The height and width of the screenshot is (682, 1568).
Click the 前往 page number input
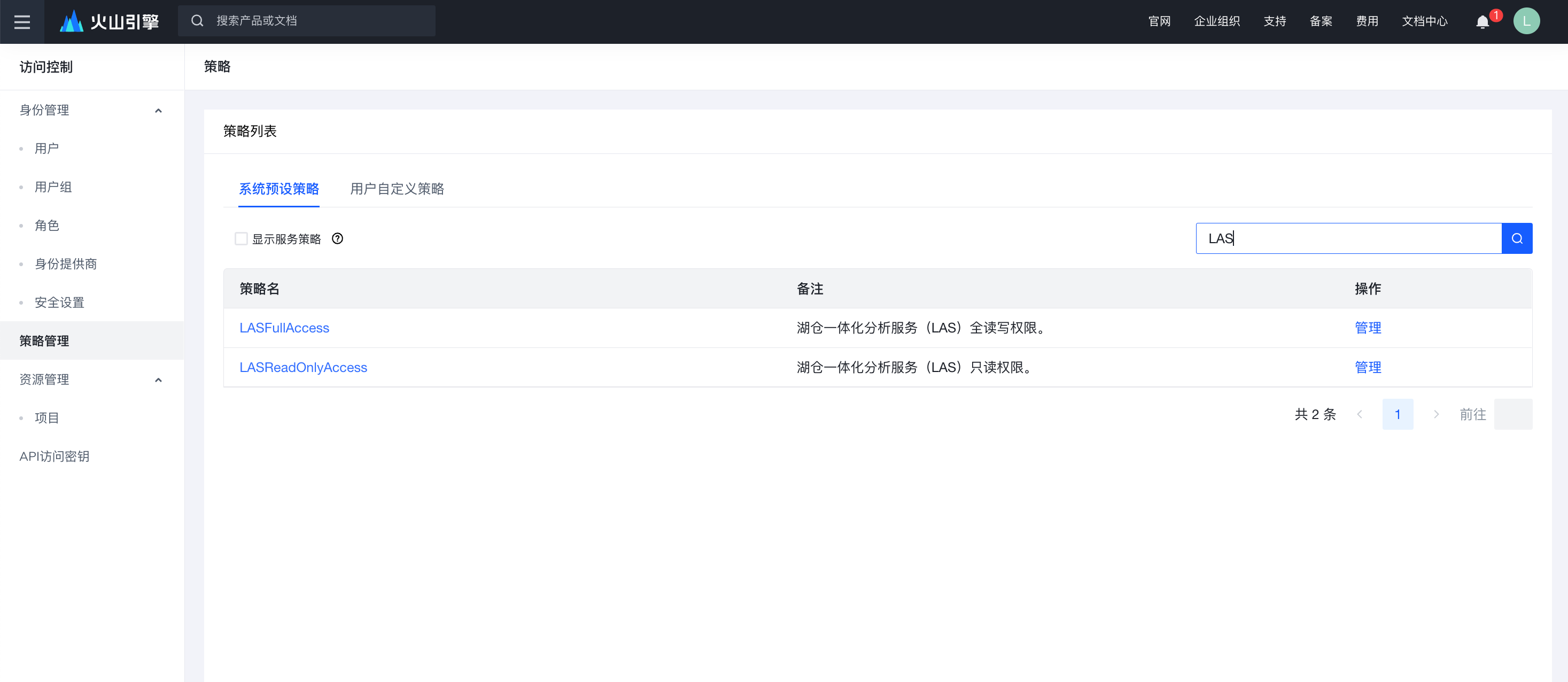click(x=1513, y=415)
